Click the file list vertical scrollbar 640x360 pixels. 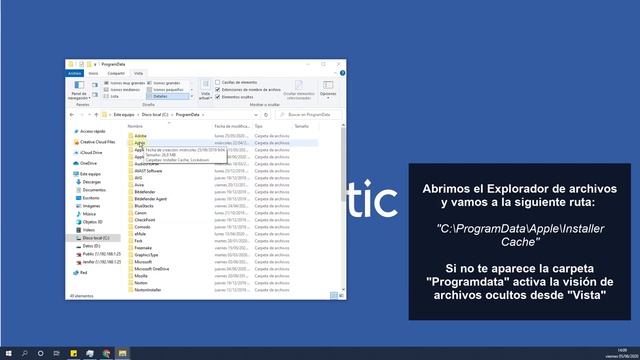[343, 163]
